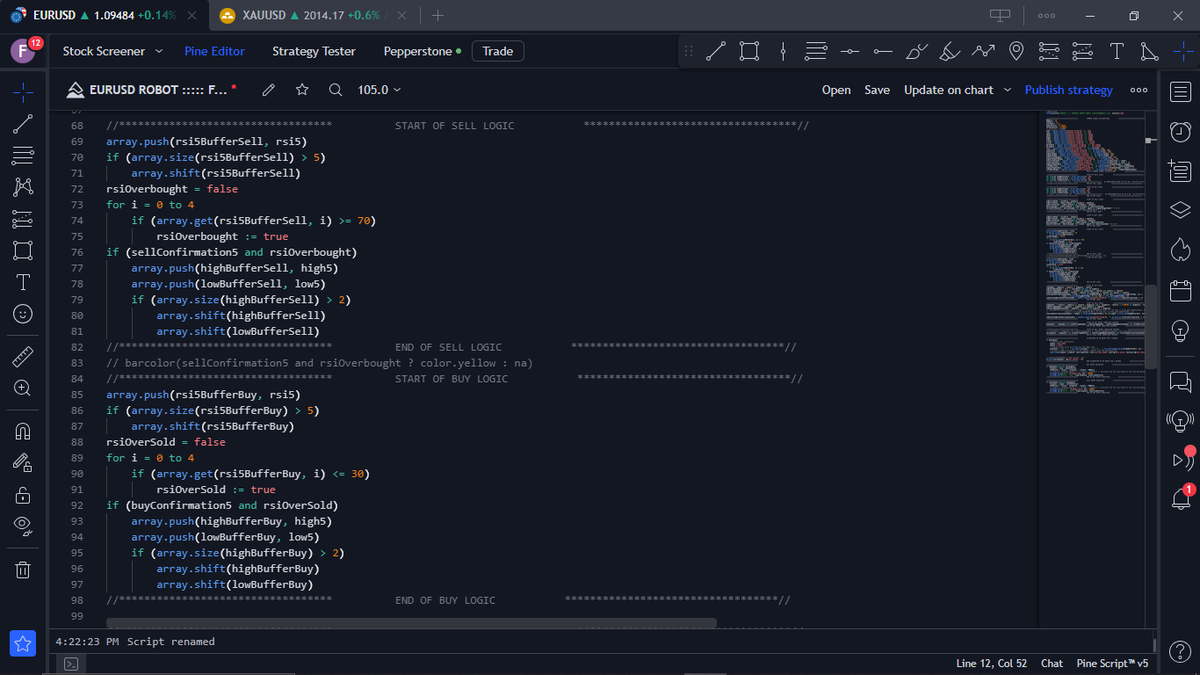The image size is (1200, 675).
Task: Click the Chat status bar entry
Action: coord(1052,664)
